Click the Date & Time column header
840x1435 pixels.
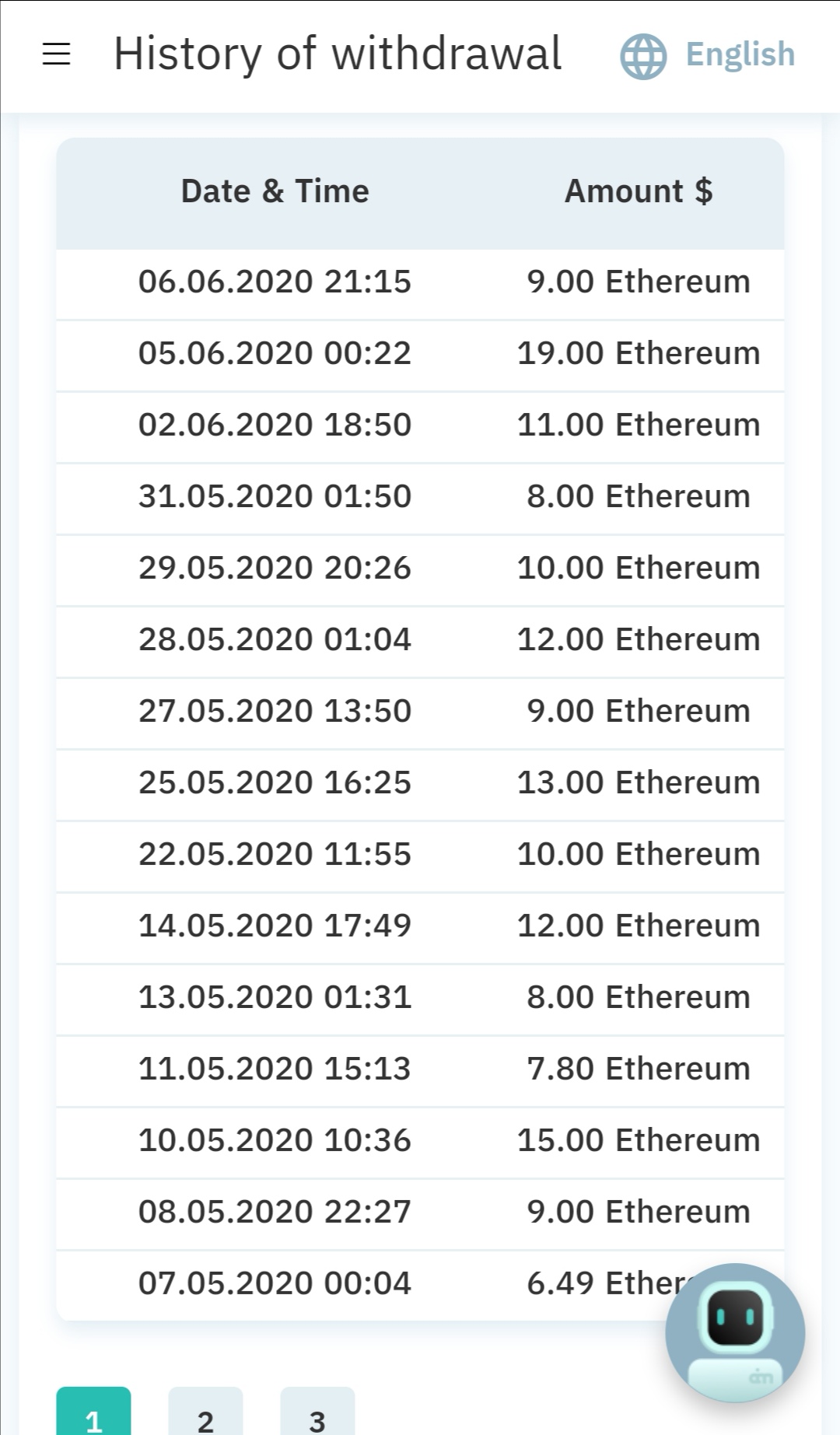coord(275,191)
